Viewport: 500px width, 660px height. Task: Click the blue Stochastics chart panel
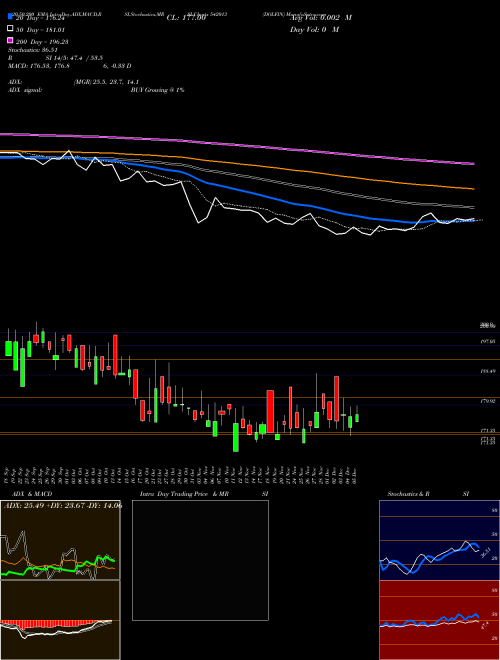(x=439, y=540)
